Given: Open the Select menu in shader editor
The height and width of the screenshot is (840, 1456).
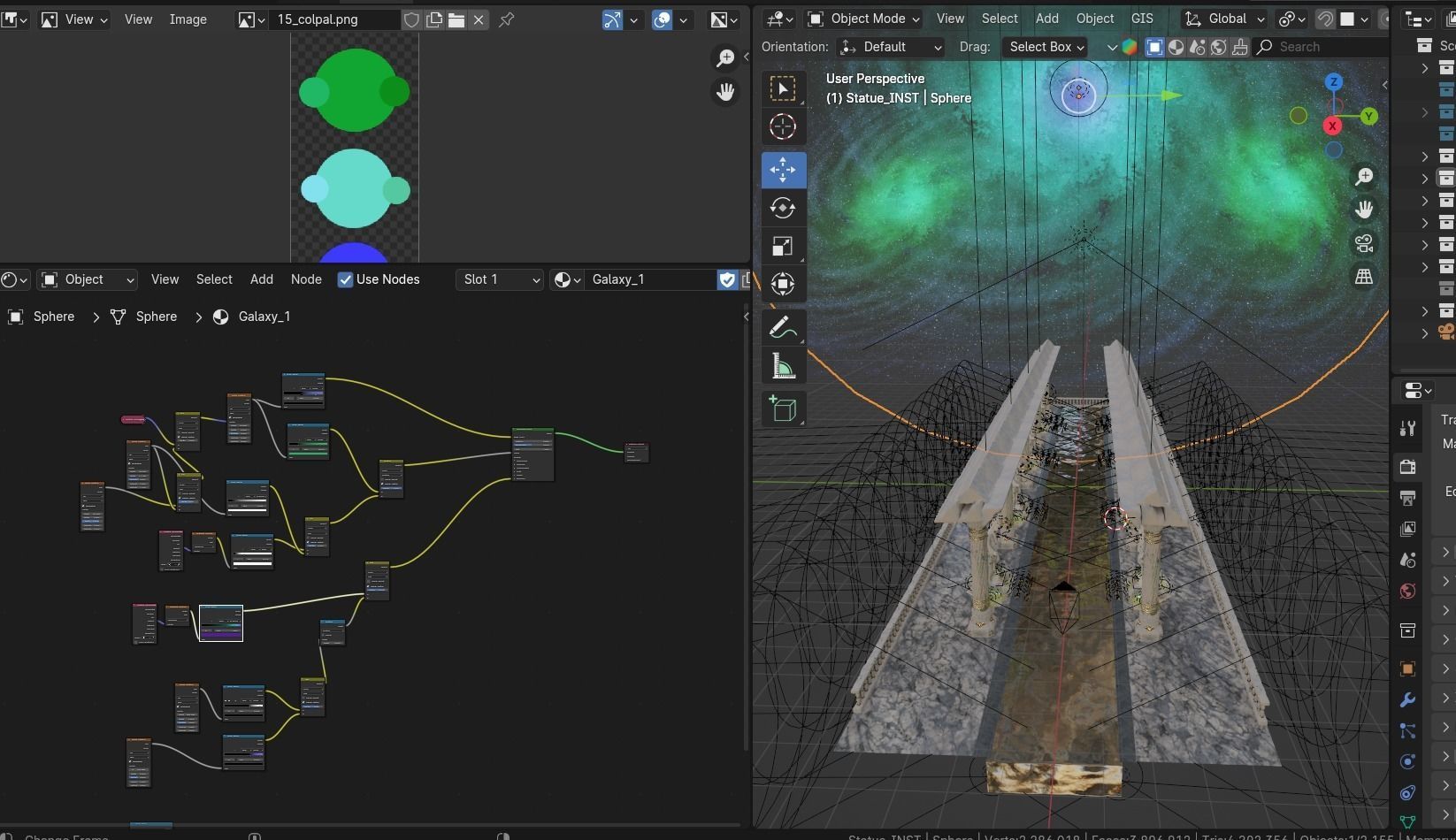Looking at the screenshot, I should [x=214, y=279].
